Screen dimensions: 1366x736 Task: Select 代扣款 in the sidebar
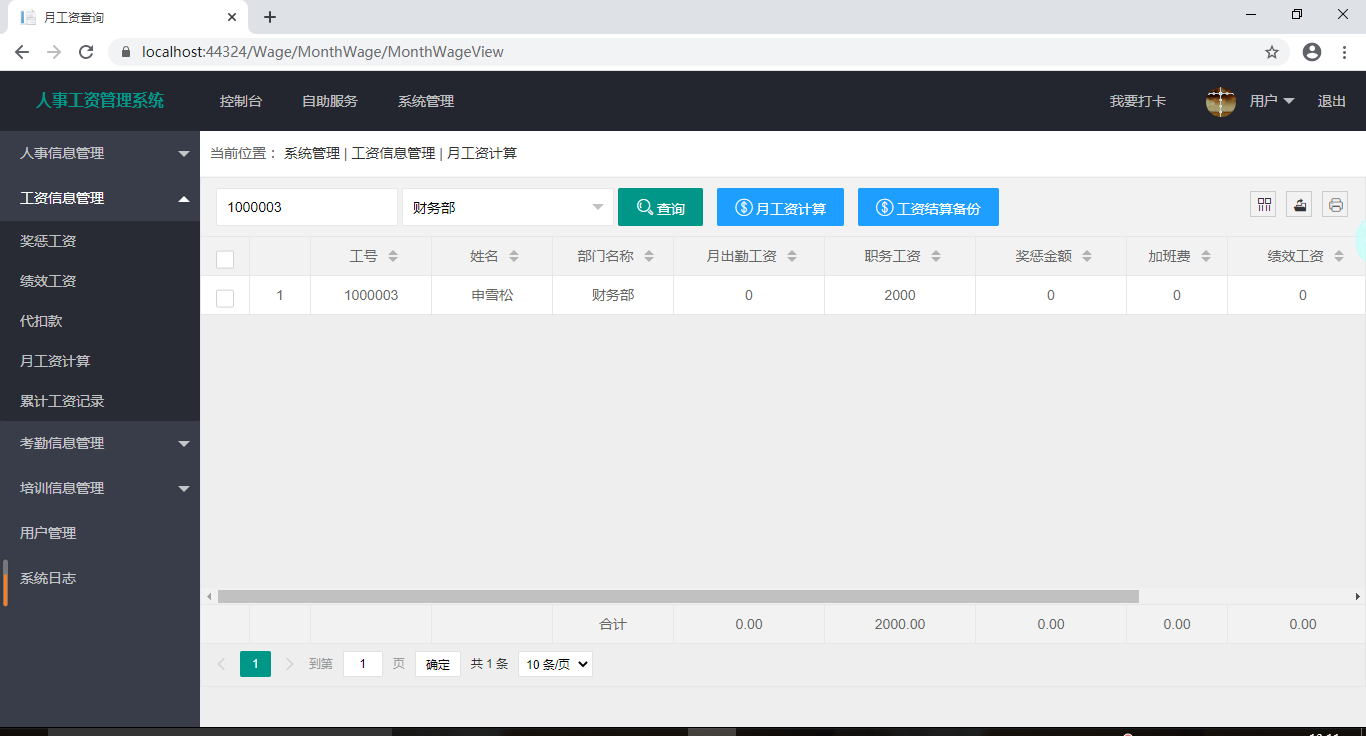point(100,321)
